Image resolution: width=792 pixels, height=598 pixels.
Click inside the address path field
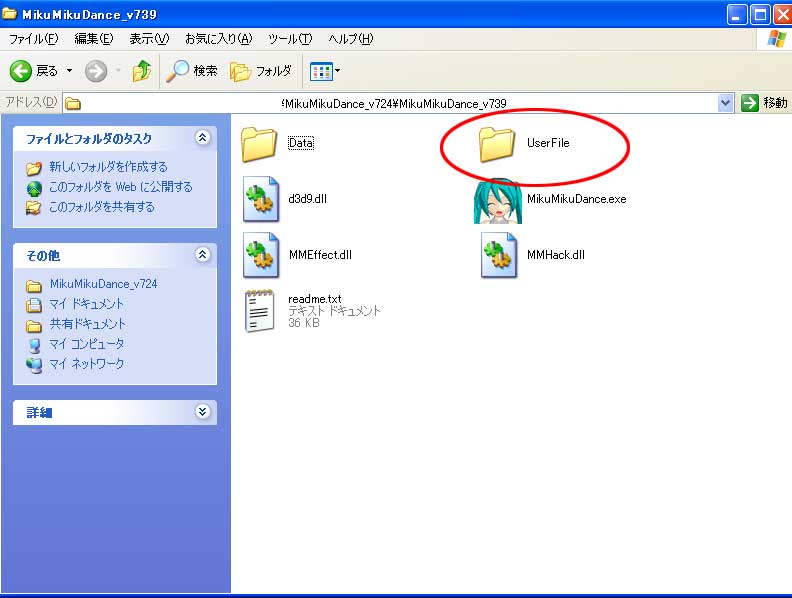(399, 103)
